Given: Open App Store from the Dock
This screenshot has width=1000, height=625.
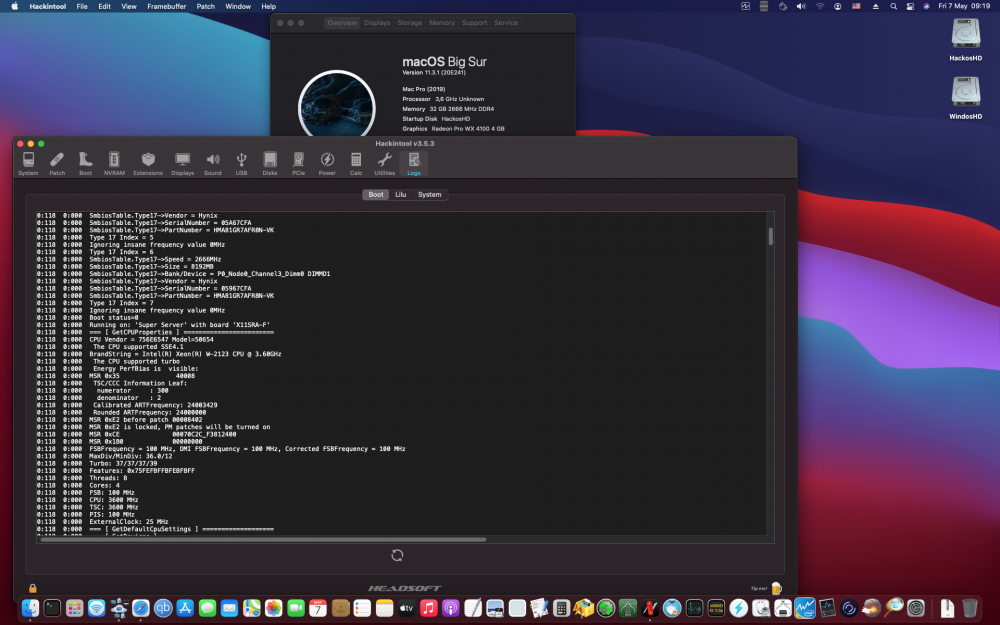Looking at the screenshot, I should pyautogui.click(x=185, y=608).
